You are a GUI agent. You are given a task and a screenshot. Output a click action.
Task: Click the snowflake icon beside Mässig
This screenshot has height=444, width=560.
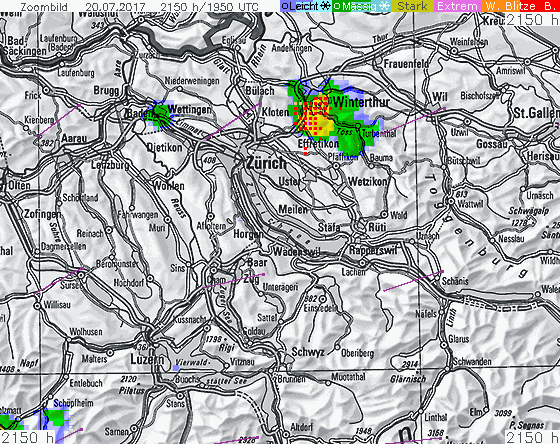click(x=384, y=6)
